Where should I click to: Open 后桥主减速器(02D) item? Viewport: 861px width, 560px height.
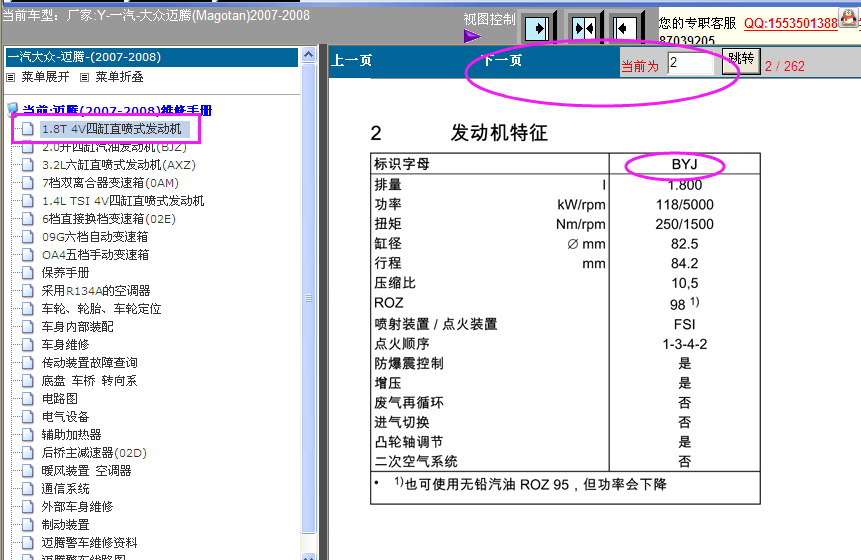(x=94, y=453)
